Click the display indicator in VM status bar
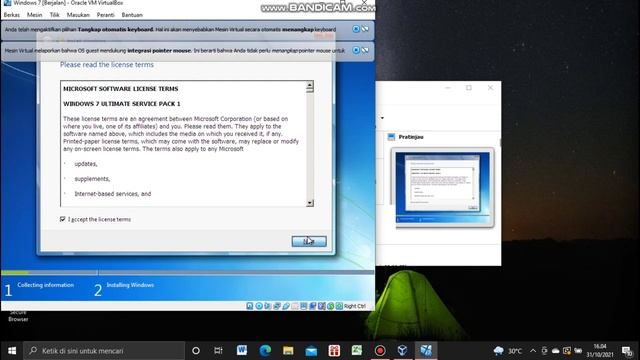This screenshot has width=640, height=360. pos(304,306)
